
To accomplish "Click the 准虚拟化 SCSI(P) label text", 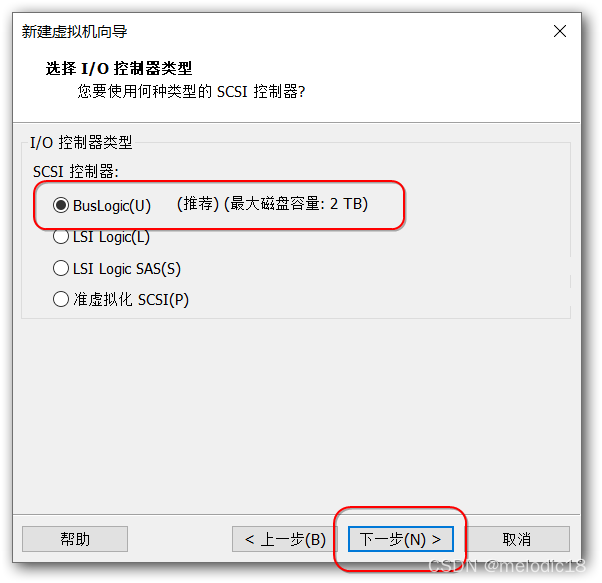I will pos(131,299).
